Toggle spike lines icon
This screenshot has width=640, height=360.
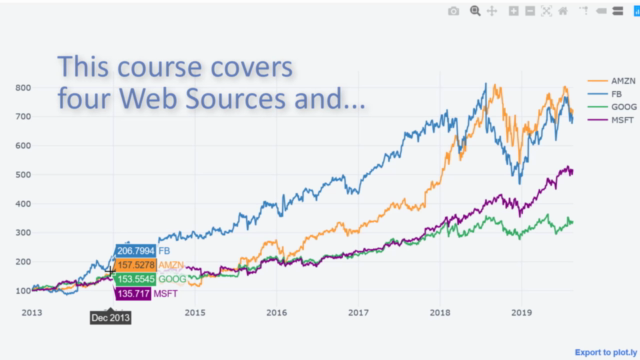click(x=584, y=11)
